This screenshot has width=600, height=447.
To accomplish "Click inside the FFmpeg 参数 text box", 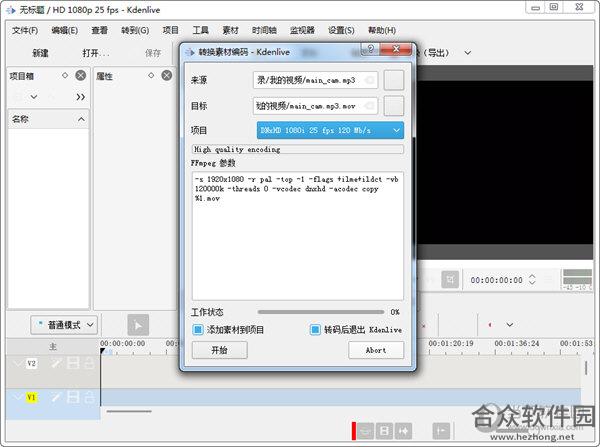I will pyautogui.click(x=297, y=236).
